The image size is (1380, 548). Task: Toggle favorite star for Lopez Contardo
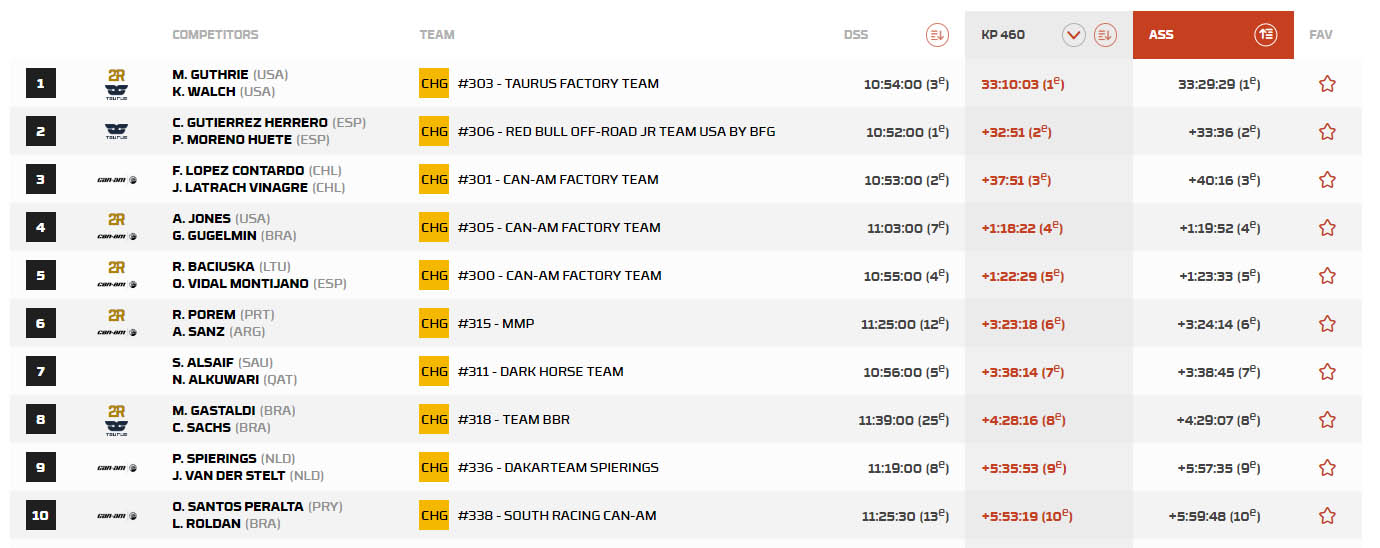pyautogui.click(x=1327, y=180)
